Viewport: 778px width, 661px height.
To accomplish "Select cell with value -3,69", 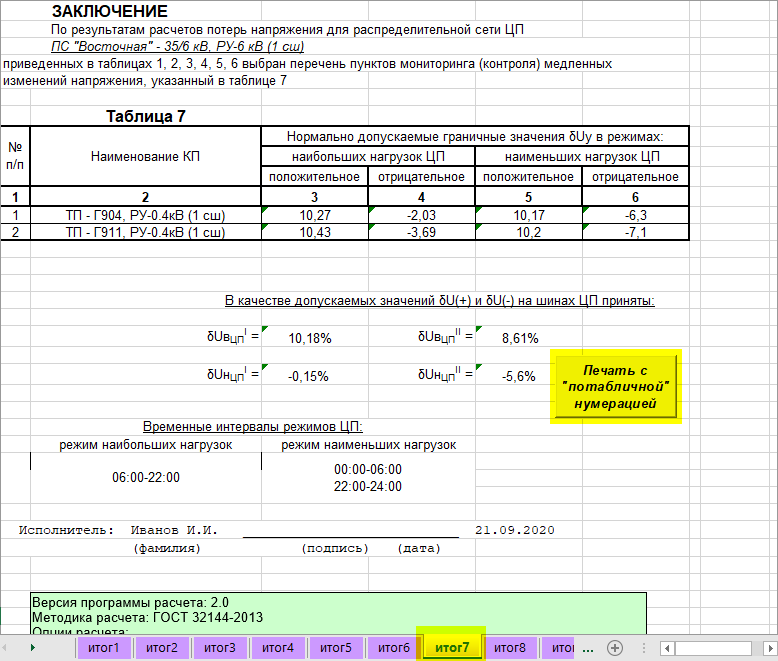I will (421, 232).
